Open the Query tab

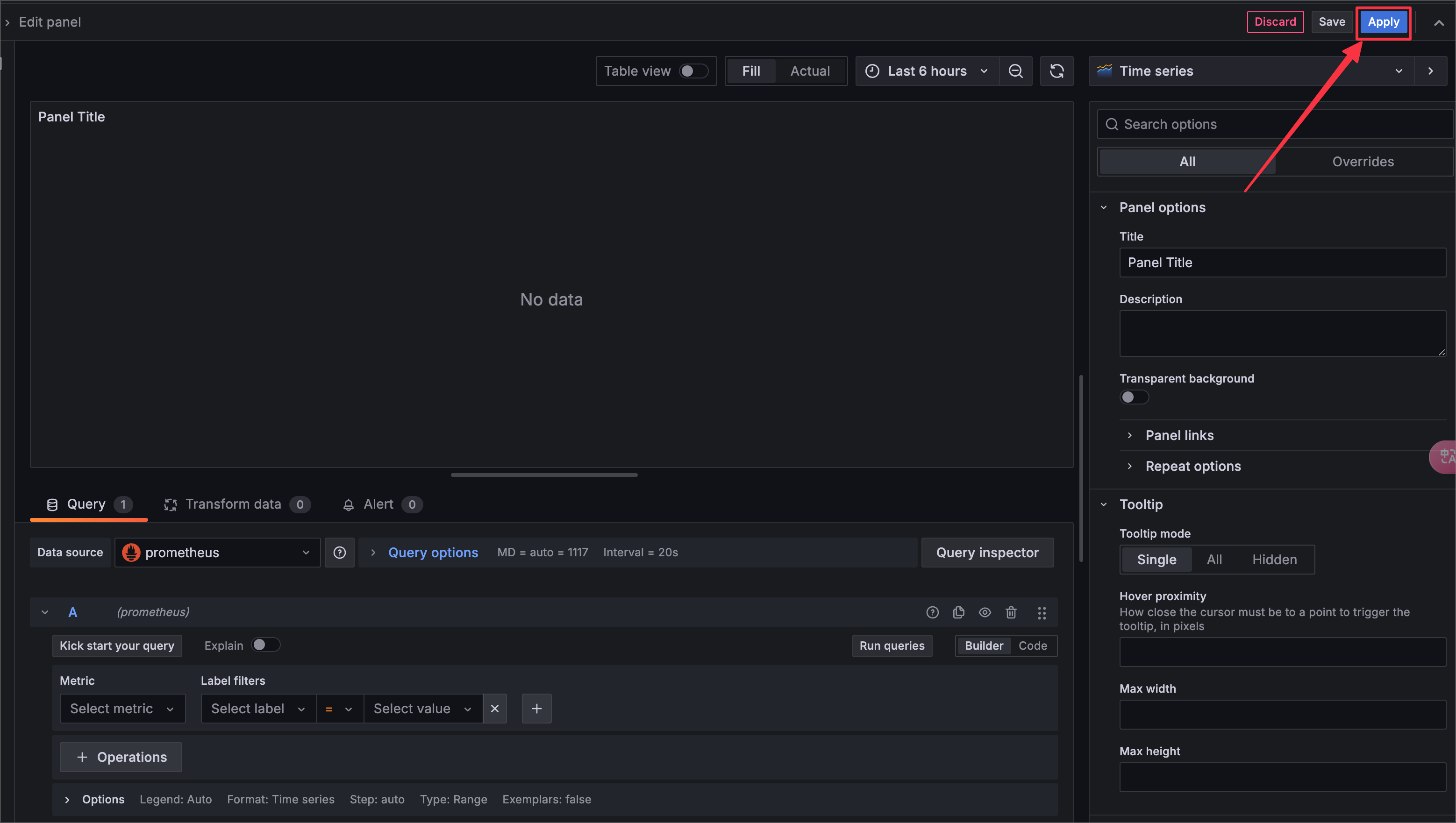tap(89, 504)
